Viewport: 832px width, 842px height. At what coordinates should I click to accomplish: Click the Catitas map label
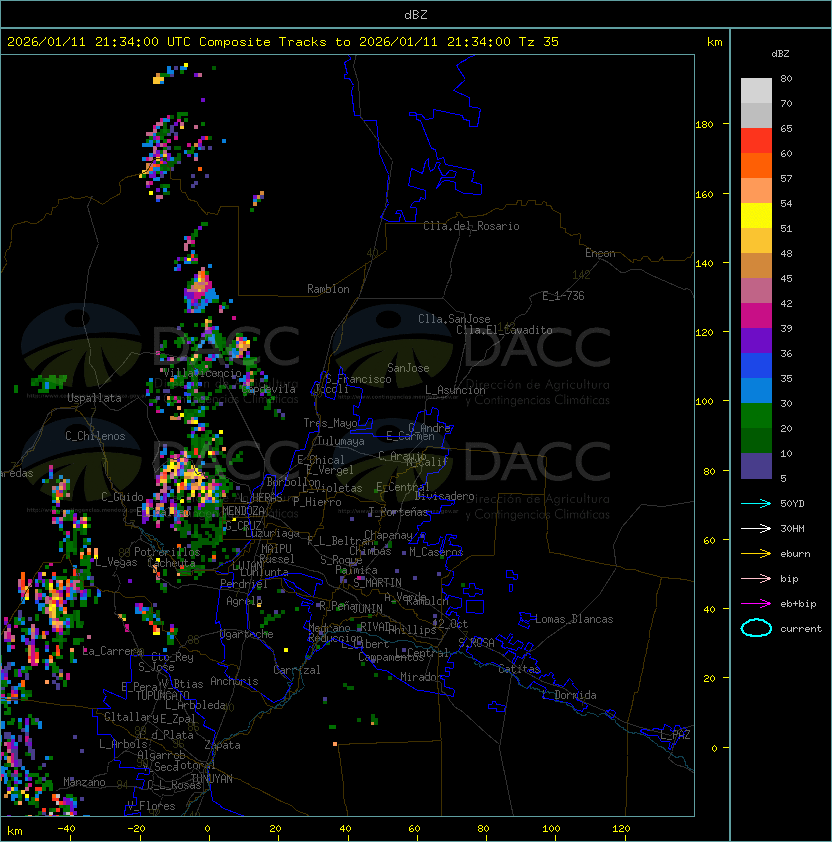(519, 669)
